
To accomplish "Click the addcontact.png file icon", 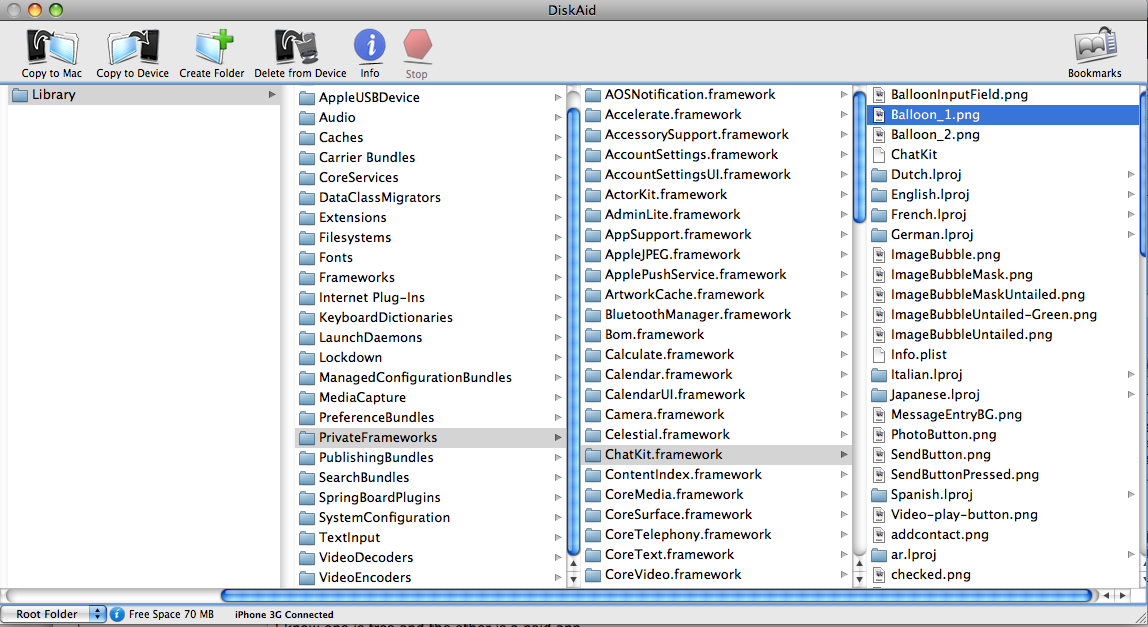I will click(x=879, y=535).
